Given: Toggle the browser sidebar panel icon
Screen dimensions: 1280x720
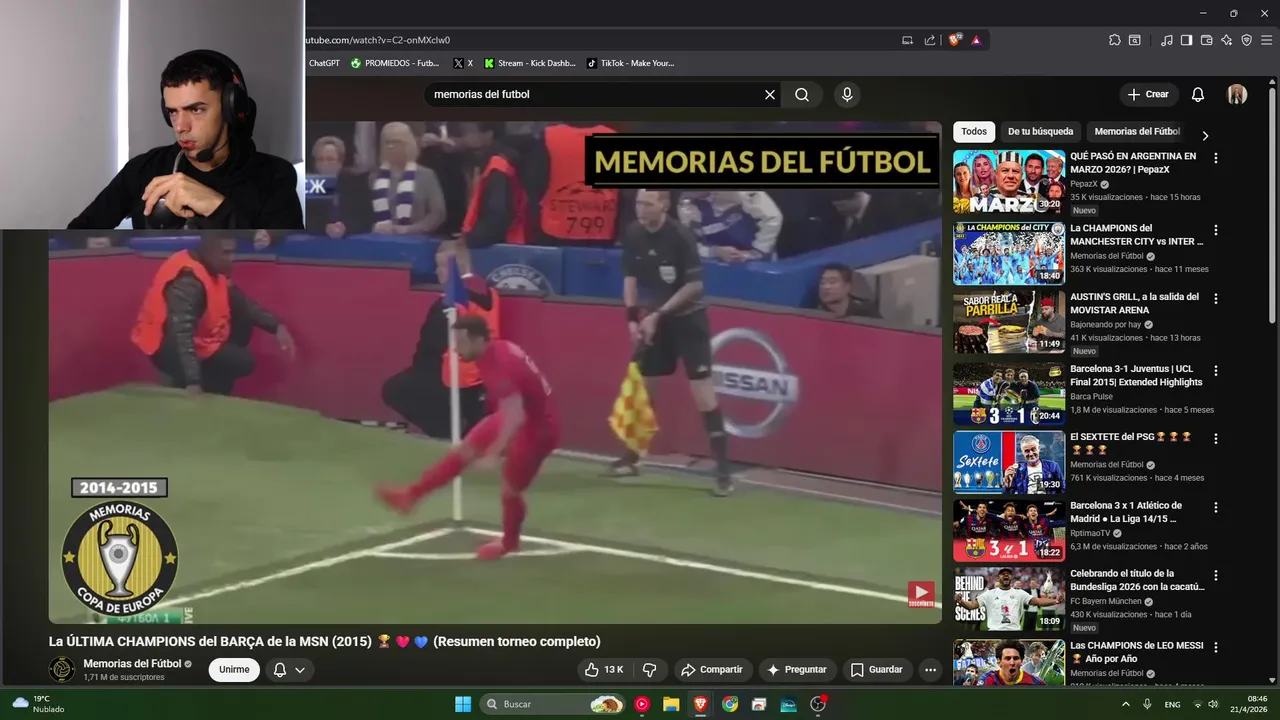Looking at the screenshot, I should coord(1186,40).
